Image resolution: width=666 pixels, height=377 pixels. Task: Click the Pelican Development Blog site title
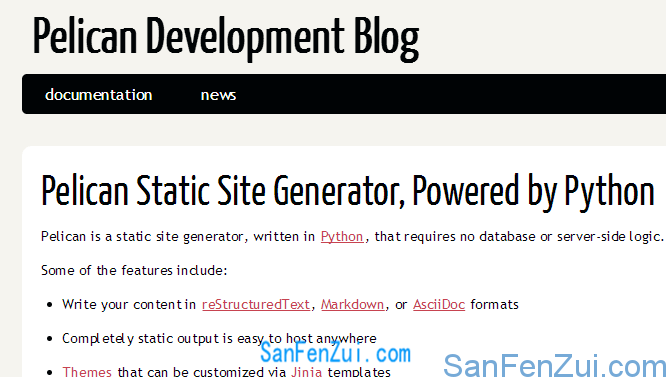tap(226, 37)
